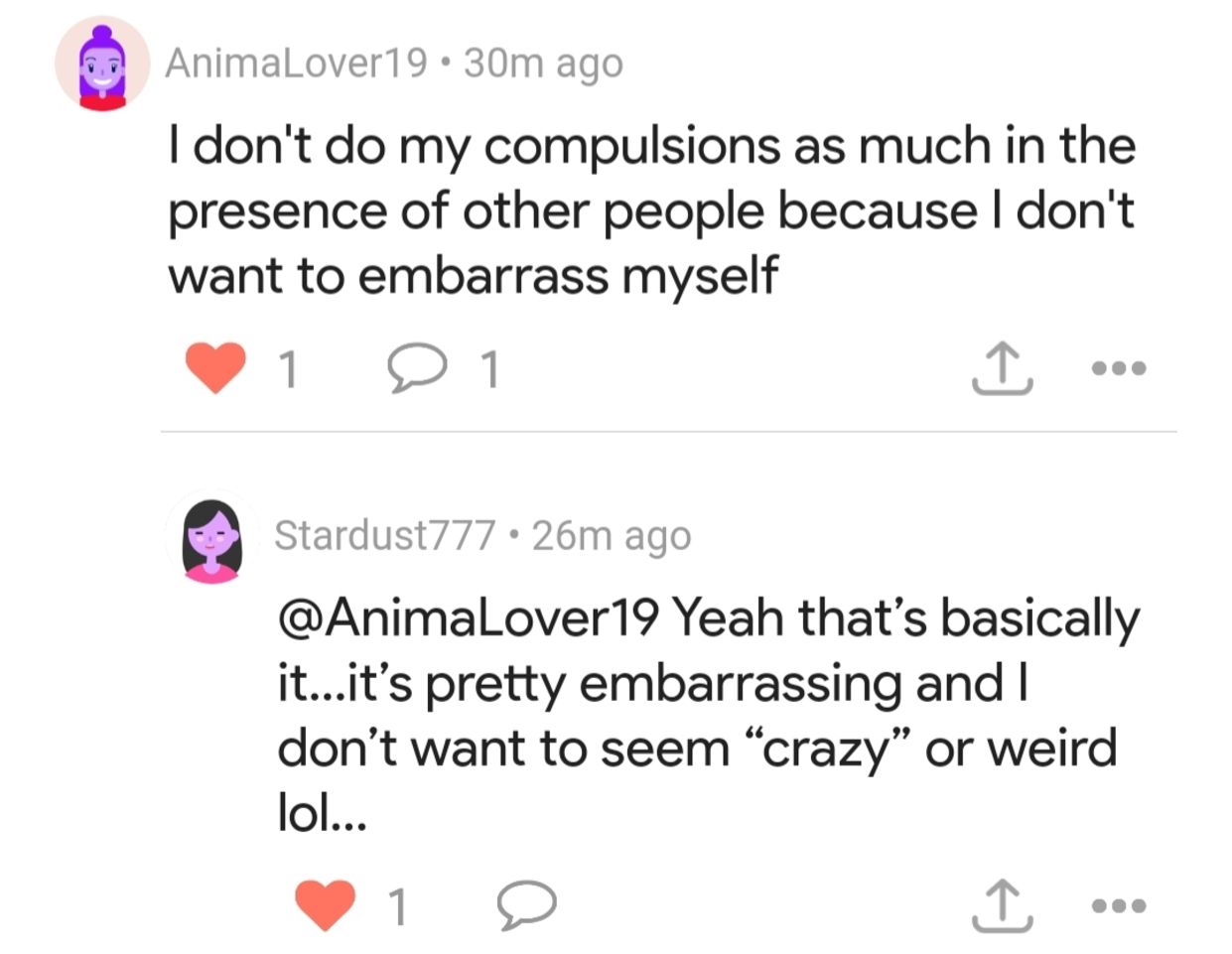Image resolution: width=1232 pixels, height=954 pixels.
Task: View AnimaLover19's profile avatar
Action: point(102,65)
